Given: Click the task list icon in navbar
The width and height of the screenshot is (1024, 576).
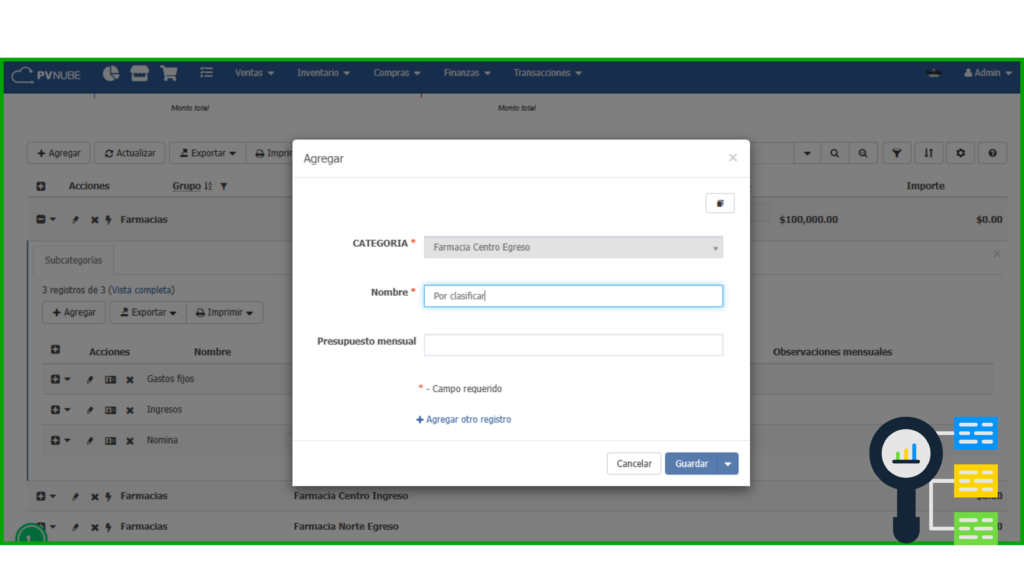Looking at the screenshot, I should (206, 73).
